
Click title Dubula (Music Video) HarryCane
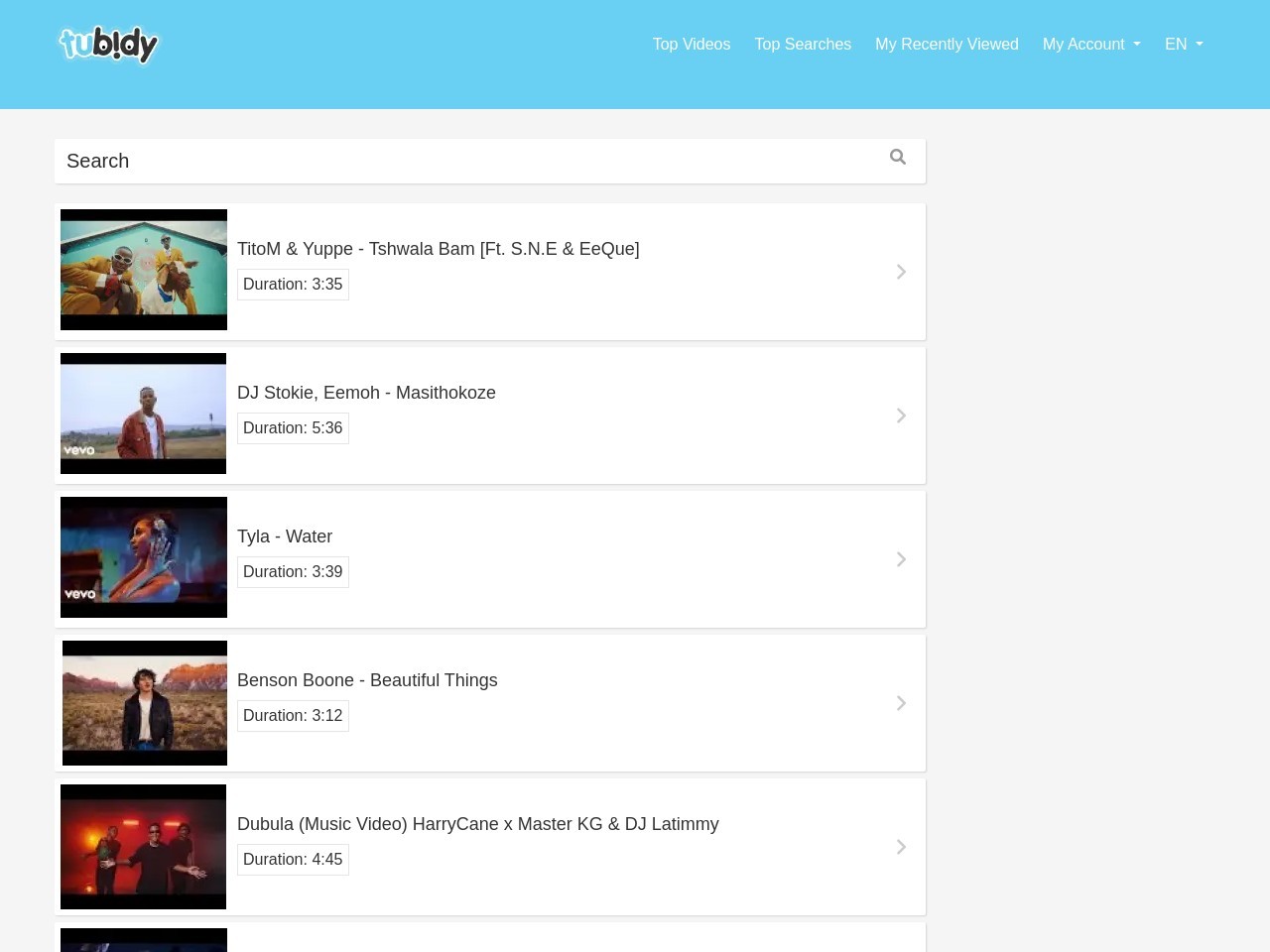click(x=478, y=824)
